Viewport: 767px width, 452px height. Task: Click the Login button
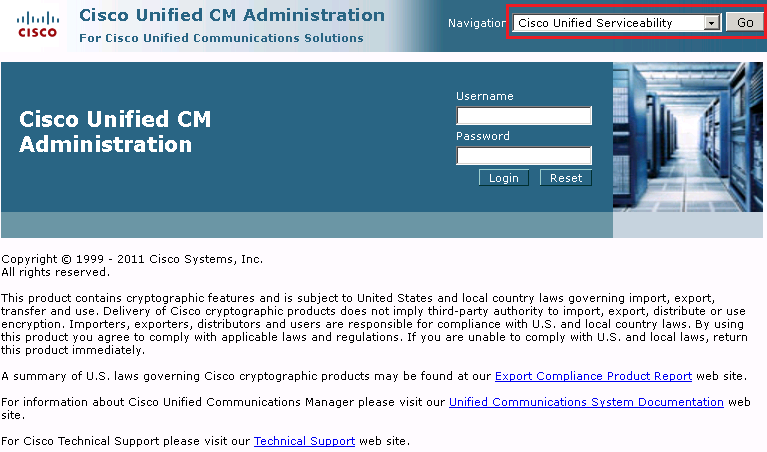click(x=504, y=178)
